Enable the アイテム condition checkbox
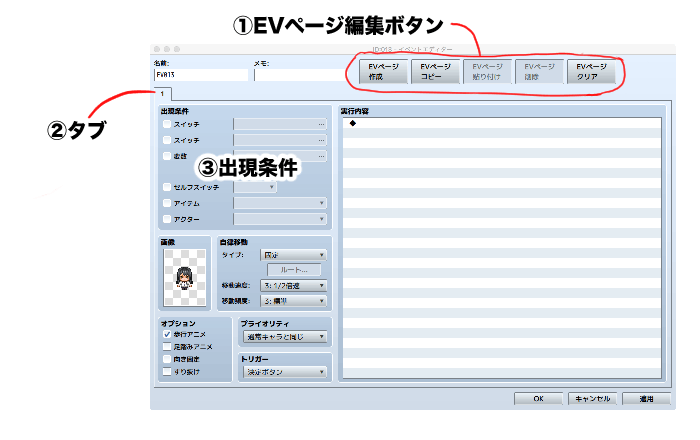This screenshot has height=440, width=700. [x=167, y=203]
